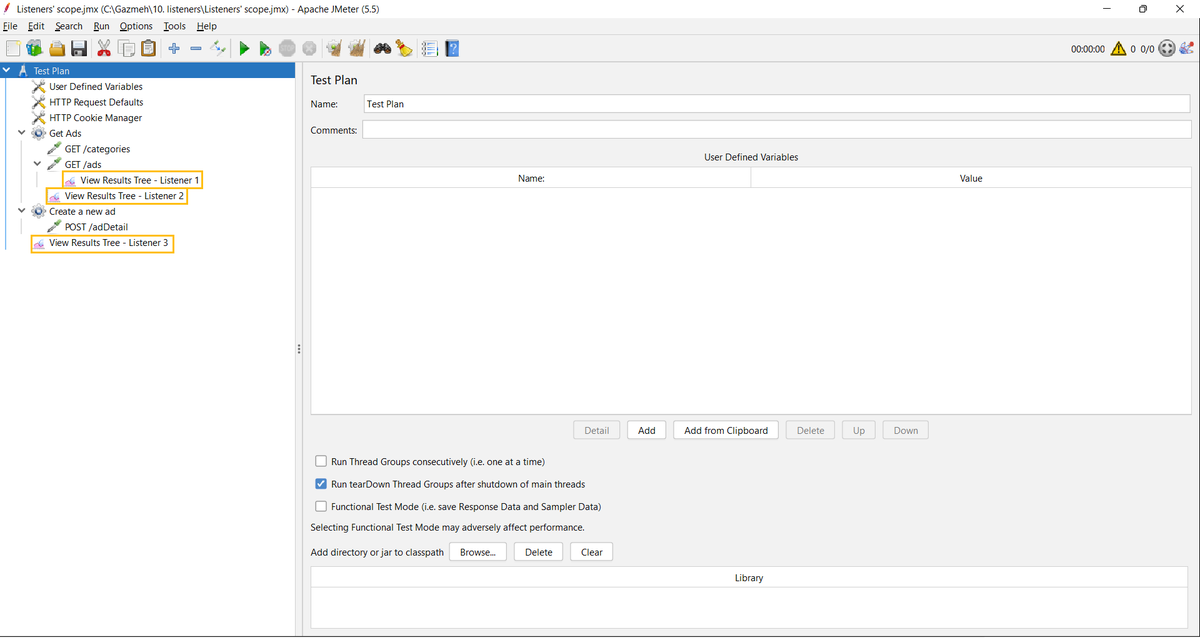Screen dimensions: 1200x638
Task: Click the Toggle enable/disable element icon
Action: (x=218, y=48)
